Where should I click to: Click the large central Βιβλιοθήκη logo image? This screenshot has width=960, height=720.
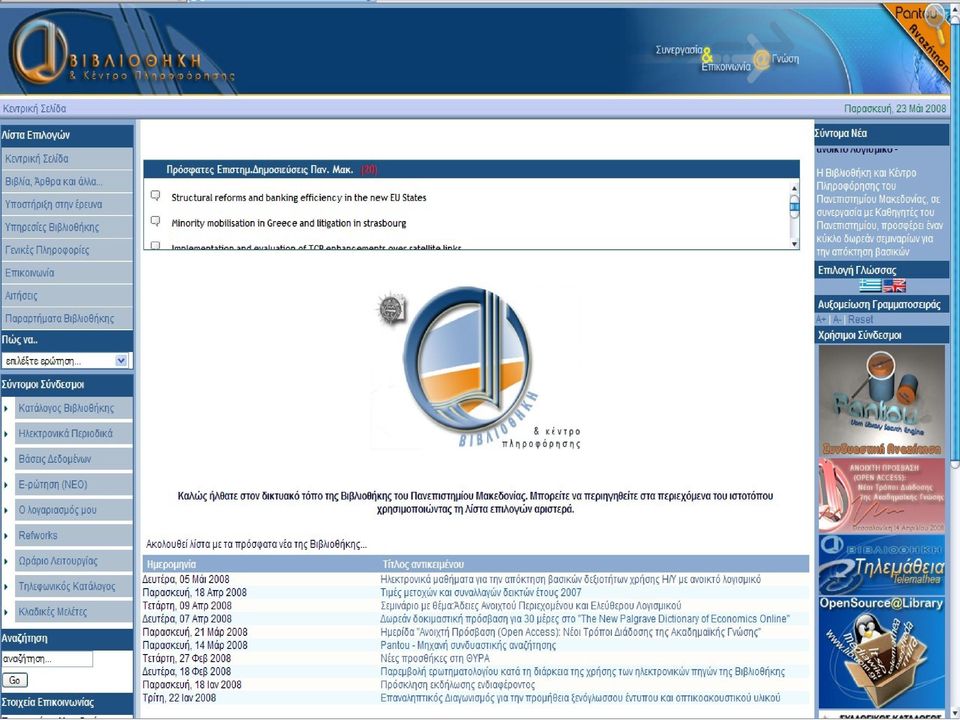478,367
